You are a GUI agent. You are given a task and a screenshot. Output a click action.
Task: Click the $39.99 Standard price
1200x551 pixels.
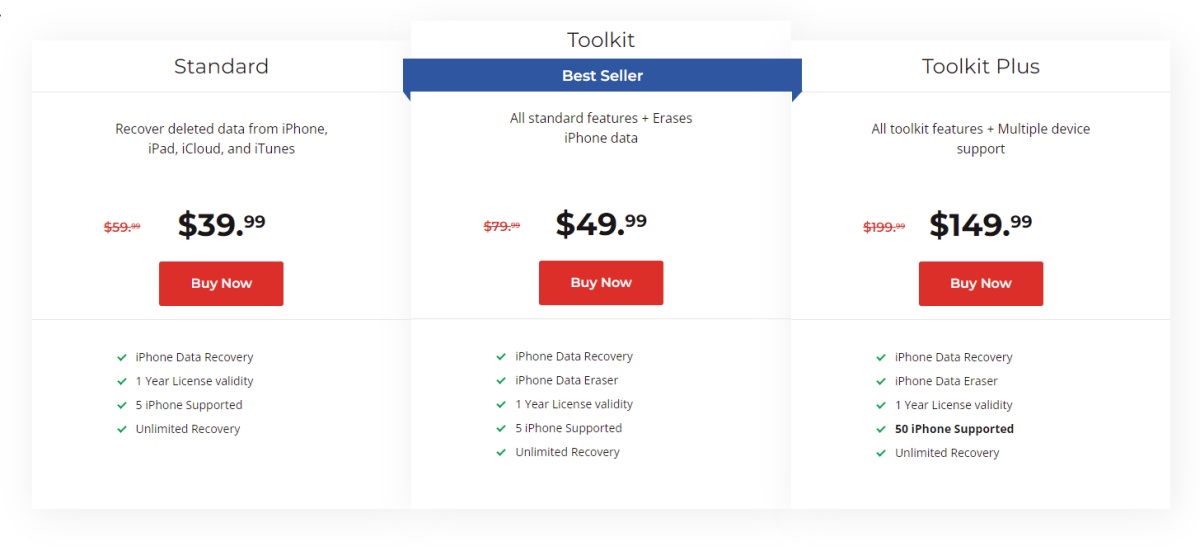pyautogui.click(x=222, y=224)
